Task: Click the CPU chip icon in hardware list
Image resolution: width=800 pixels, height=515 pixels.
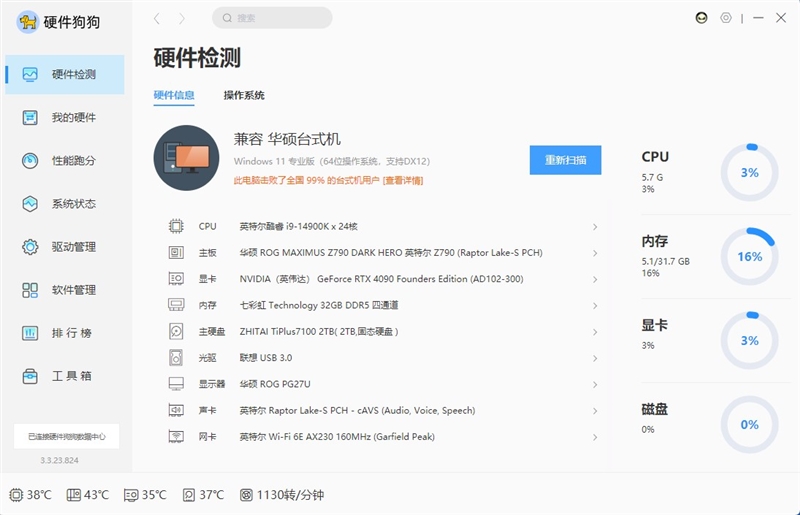Action: [x=176, y=226]
